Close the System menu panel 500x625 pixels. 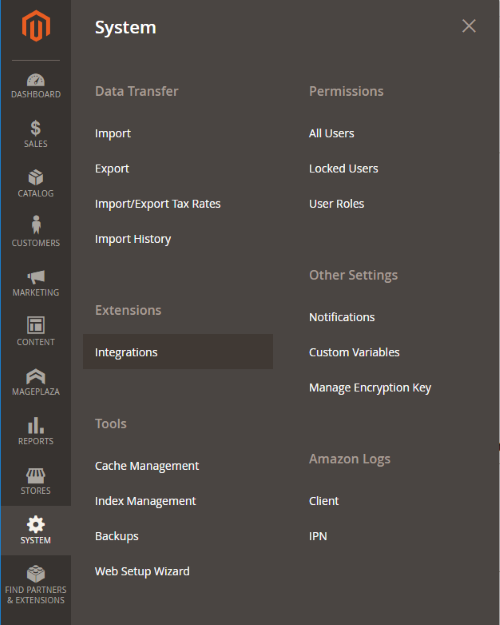coord(469,26)
